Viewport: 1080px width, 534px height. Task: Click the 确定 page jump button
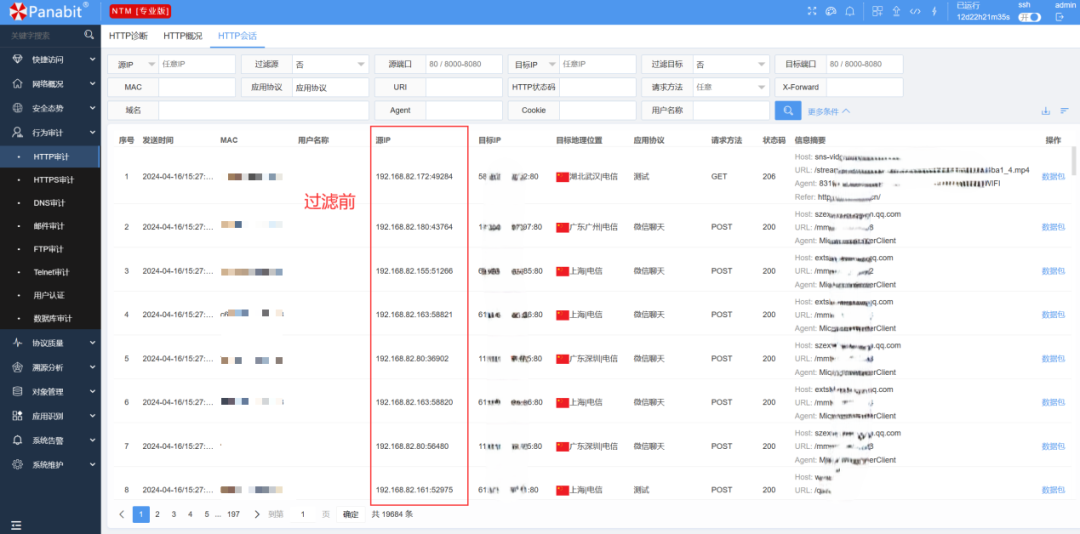click(x=351, y=514)
